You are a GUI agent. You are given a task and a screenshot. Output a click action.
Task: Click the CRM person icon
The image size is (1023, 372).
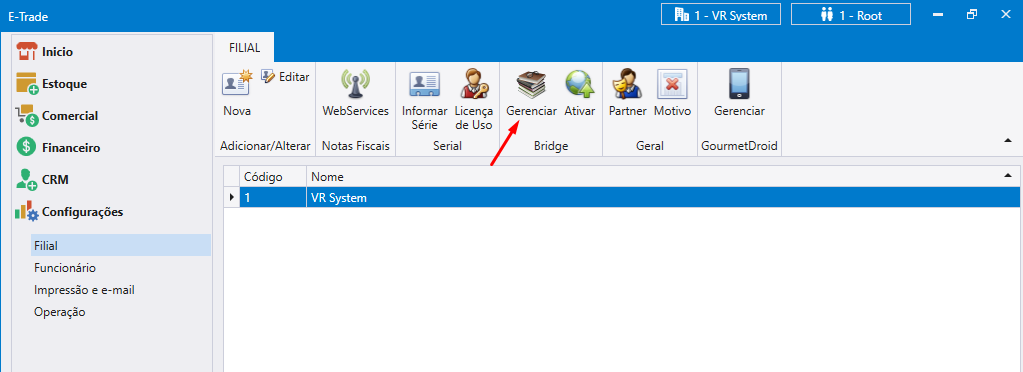(27, 180)
